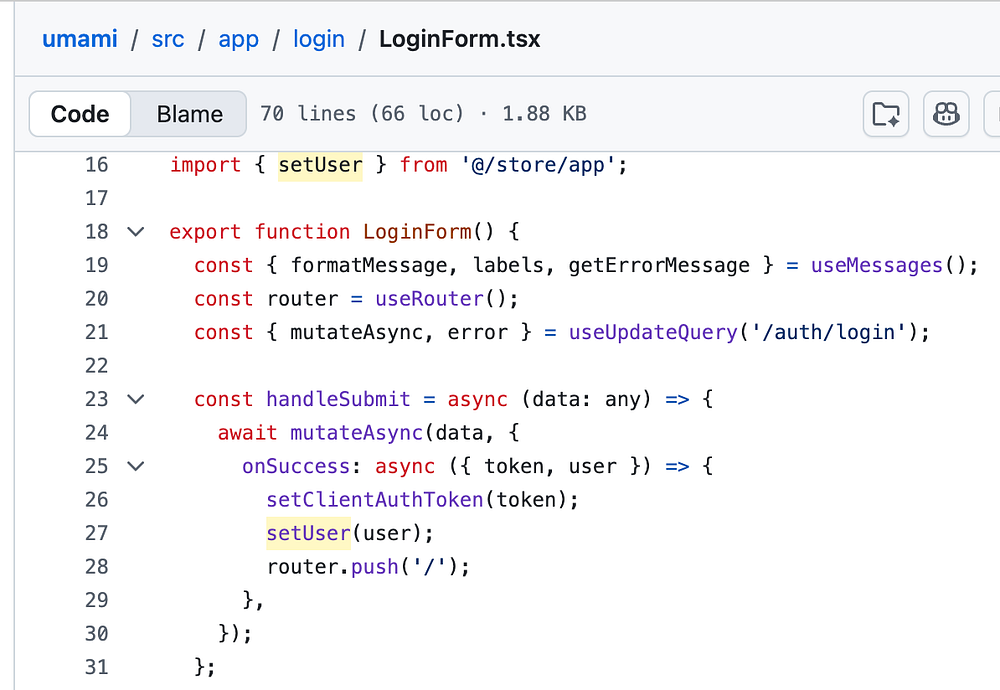This screenshot has width=1000, height=690.
Task: Click the folder with sparkle icon button
Action: pos(886,114)
